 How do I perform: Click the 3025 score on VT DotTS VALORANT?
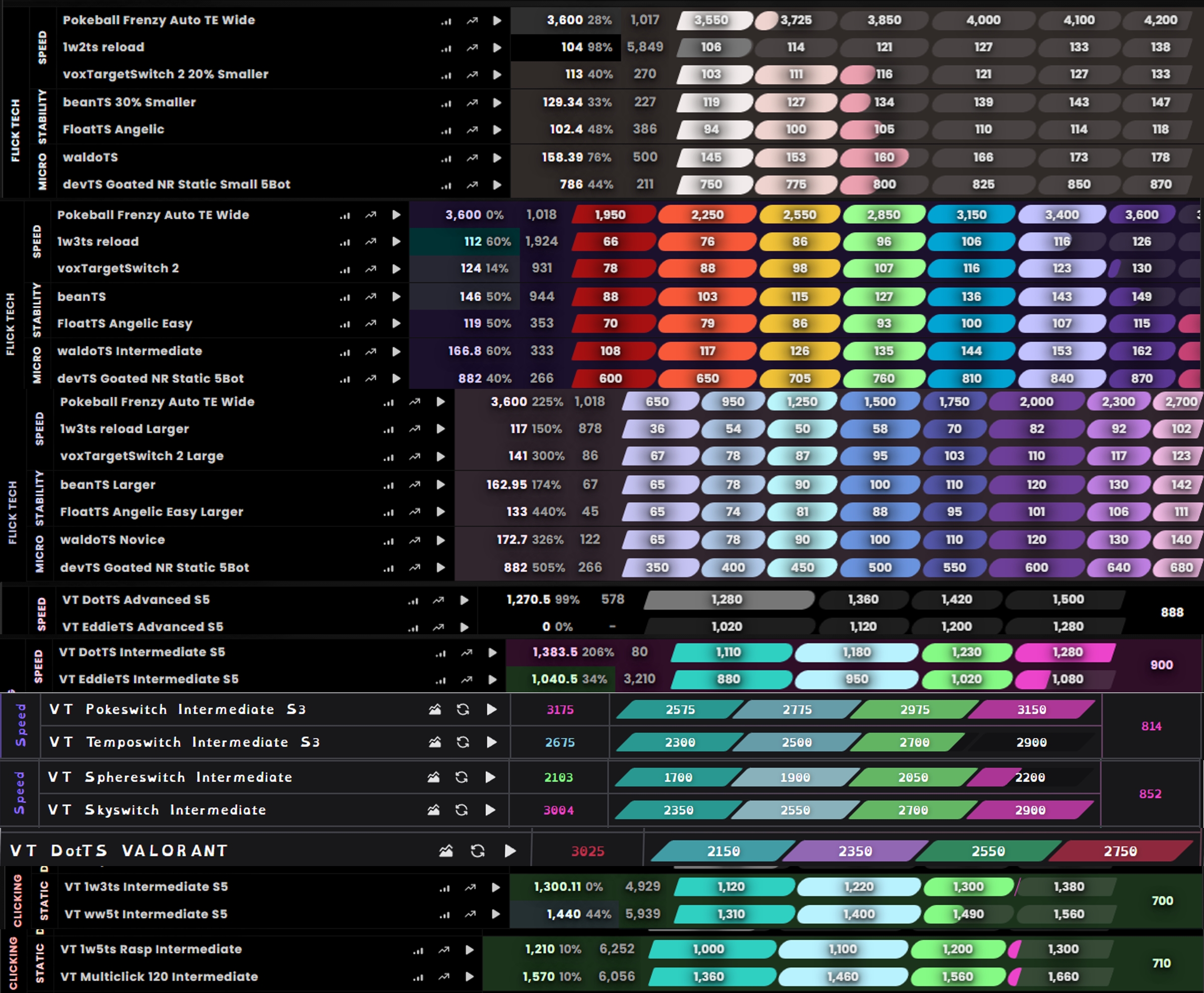tap(587, 851)
